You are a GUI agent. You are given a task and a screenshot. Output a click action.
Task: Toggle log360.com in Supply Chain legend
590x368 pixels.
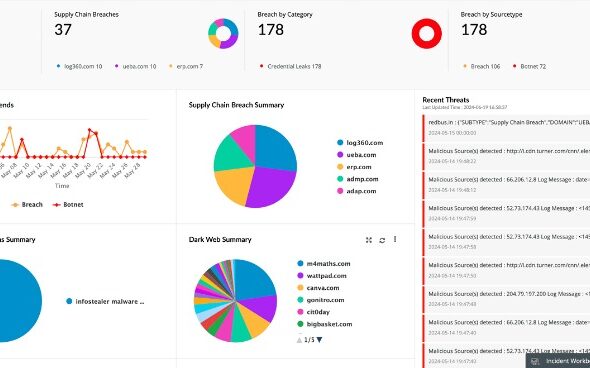[x=360, y=143]
